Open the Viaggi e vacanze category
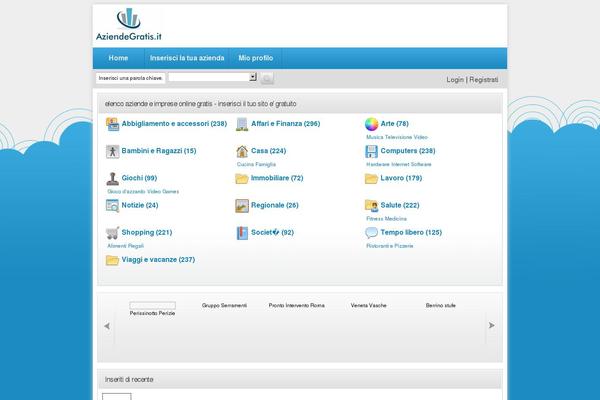Image resolution: width=600 pixels, height=400 pixels. pos(158,259)
